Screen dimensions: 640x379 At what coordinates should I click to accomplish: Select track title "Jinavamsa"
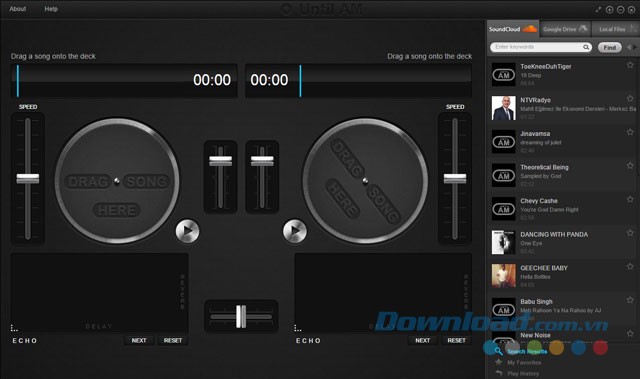535,133
